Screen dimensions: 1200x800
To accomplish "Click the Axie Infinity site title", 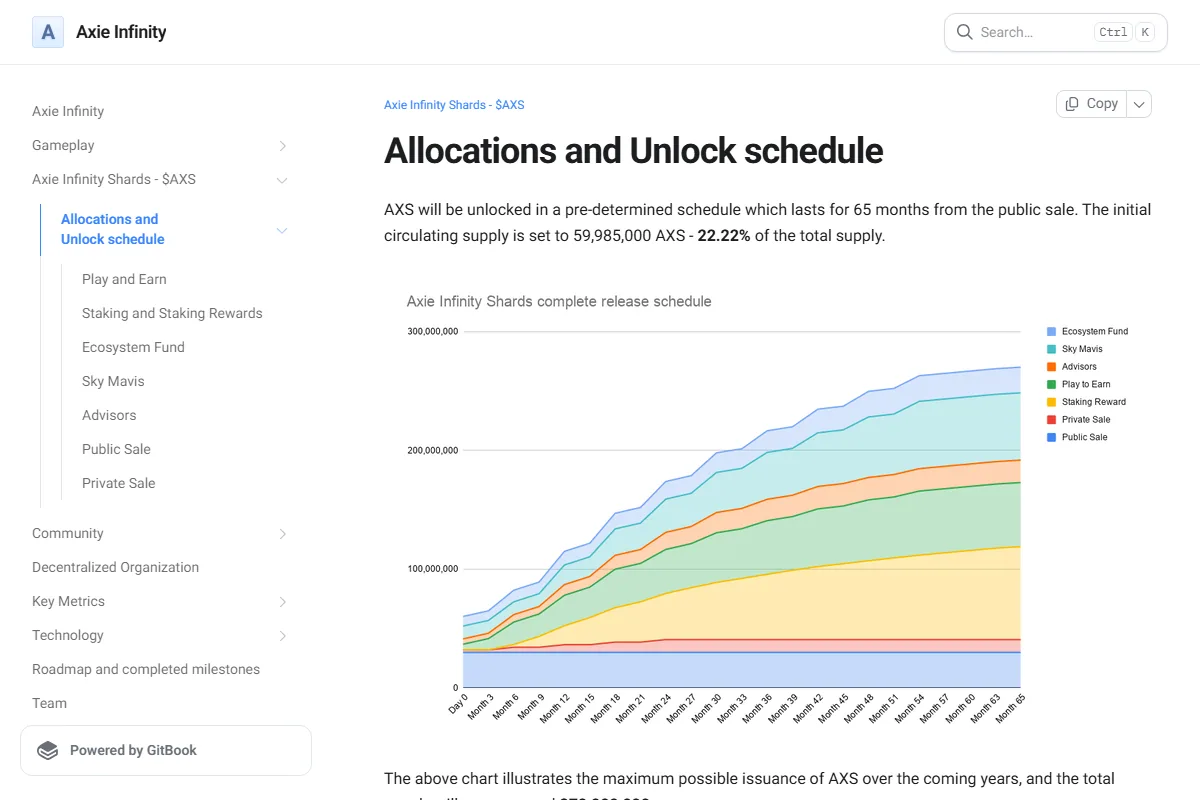I will click(x=121, y=32).
